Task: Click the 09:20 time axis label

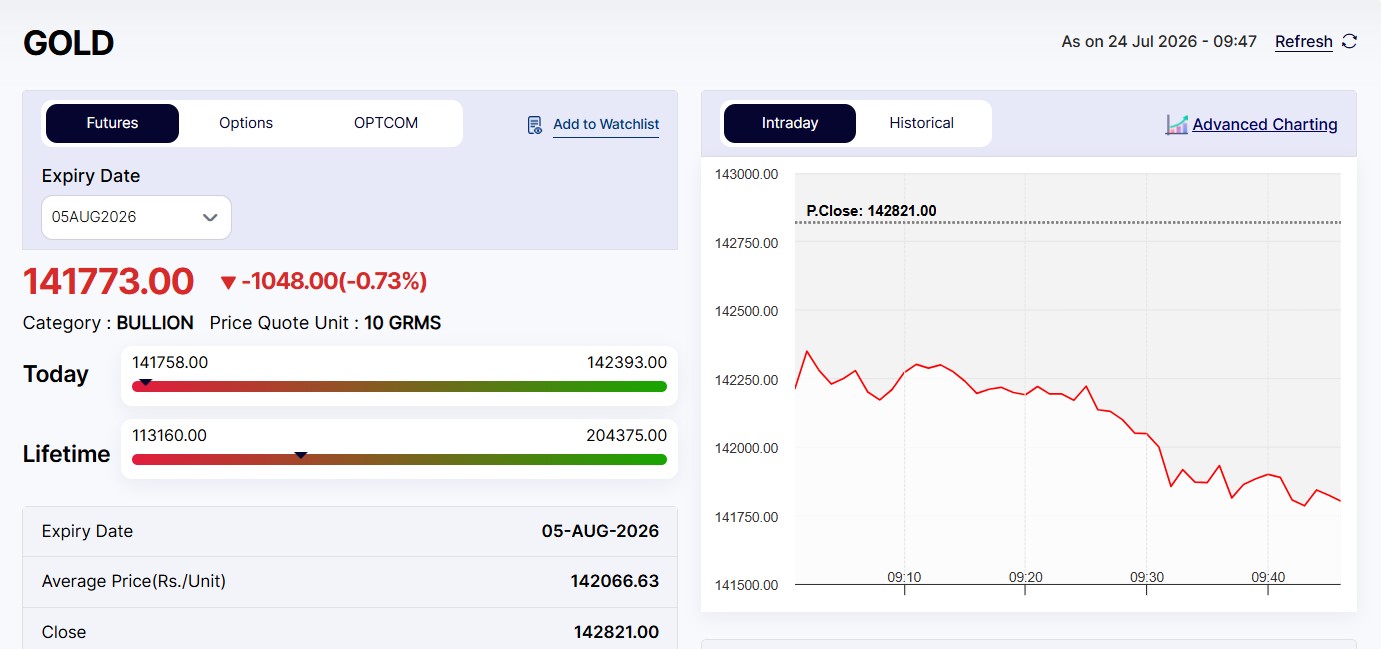Action: click(x=1025, y=577)
